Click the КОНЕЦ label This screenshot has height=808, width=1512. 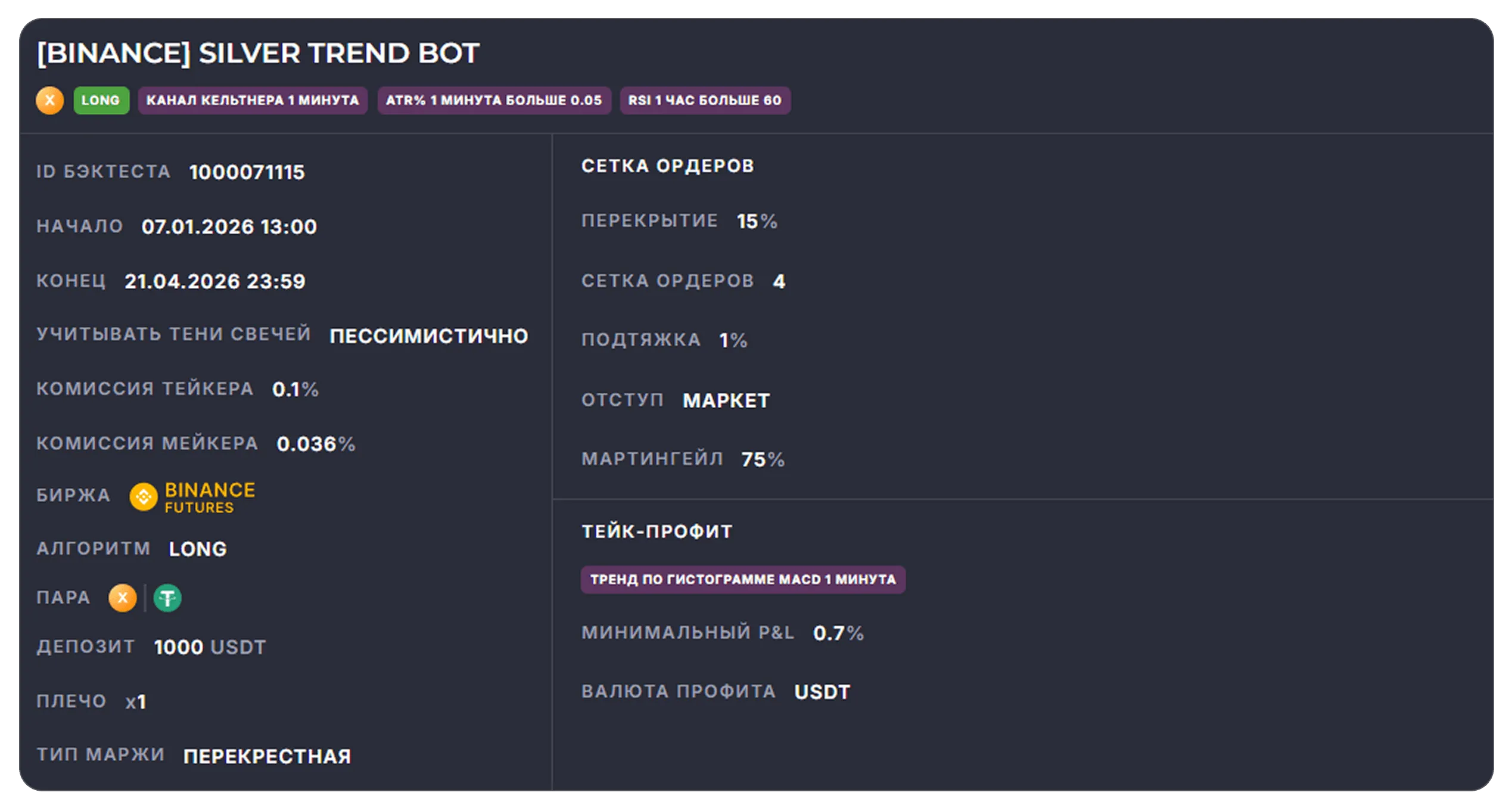pos(71,281)
